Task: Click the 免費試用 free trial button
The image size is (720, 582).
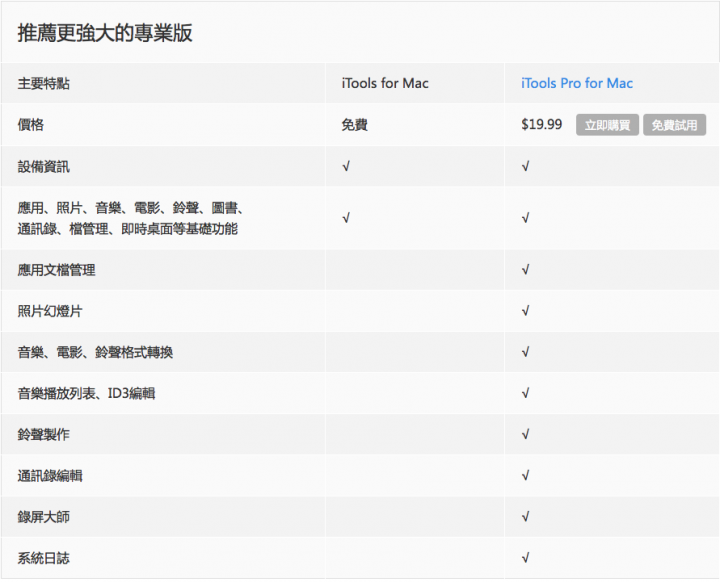Action: click(674, 125)
